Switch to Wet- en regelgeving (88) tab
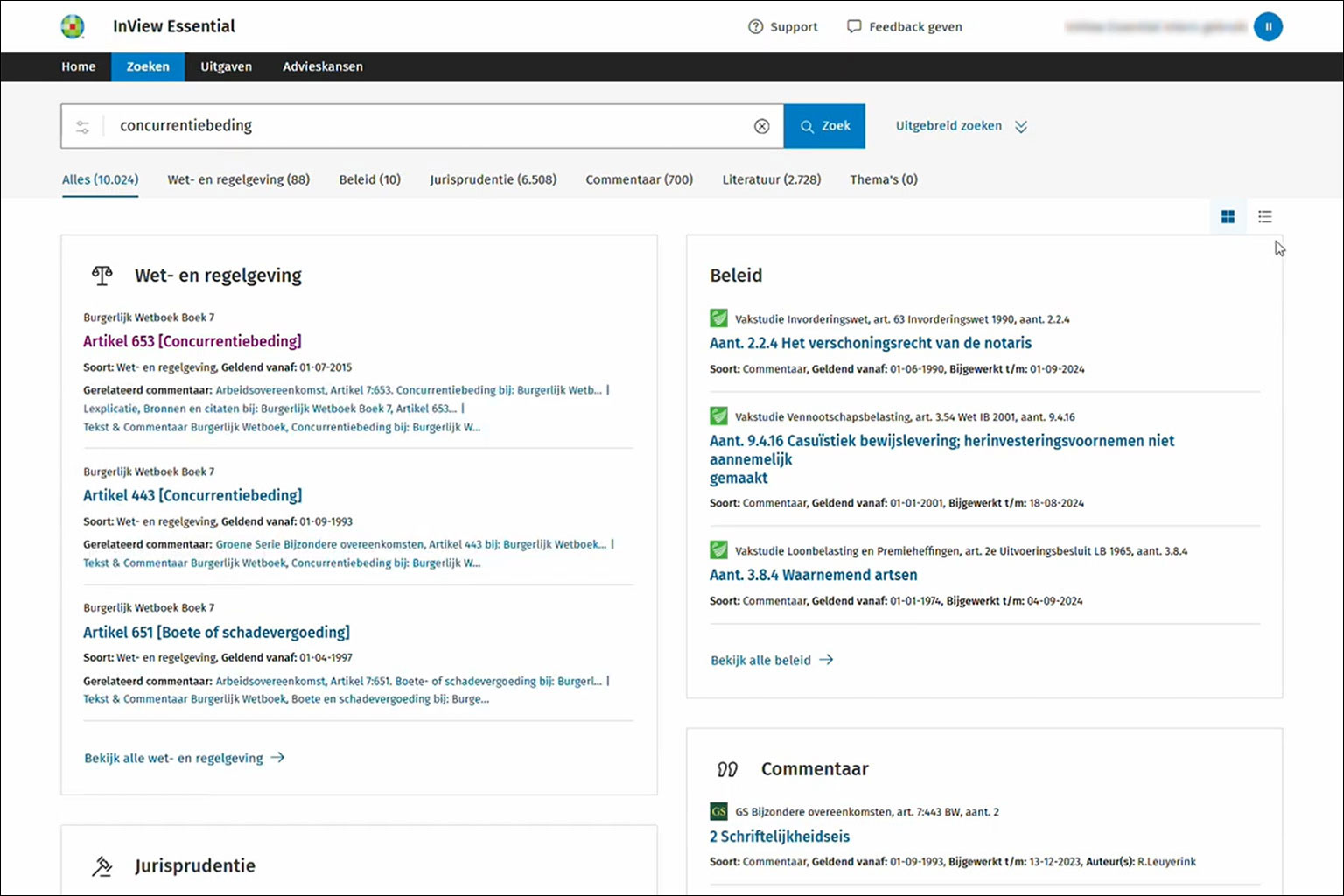Screen dimensions: 1344x896 click(239, 179)
